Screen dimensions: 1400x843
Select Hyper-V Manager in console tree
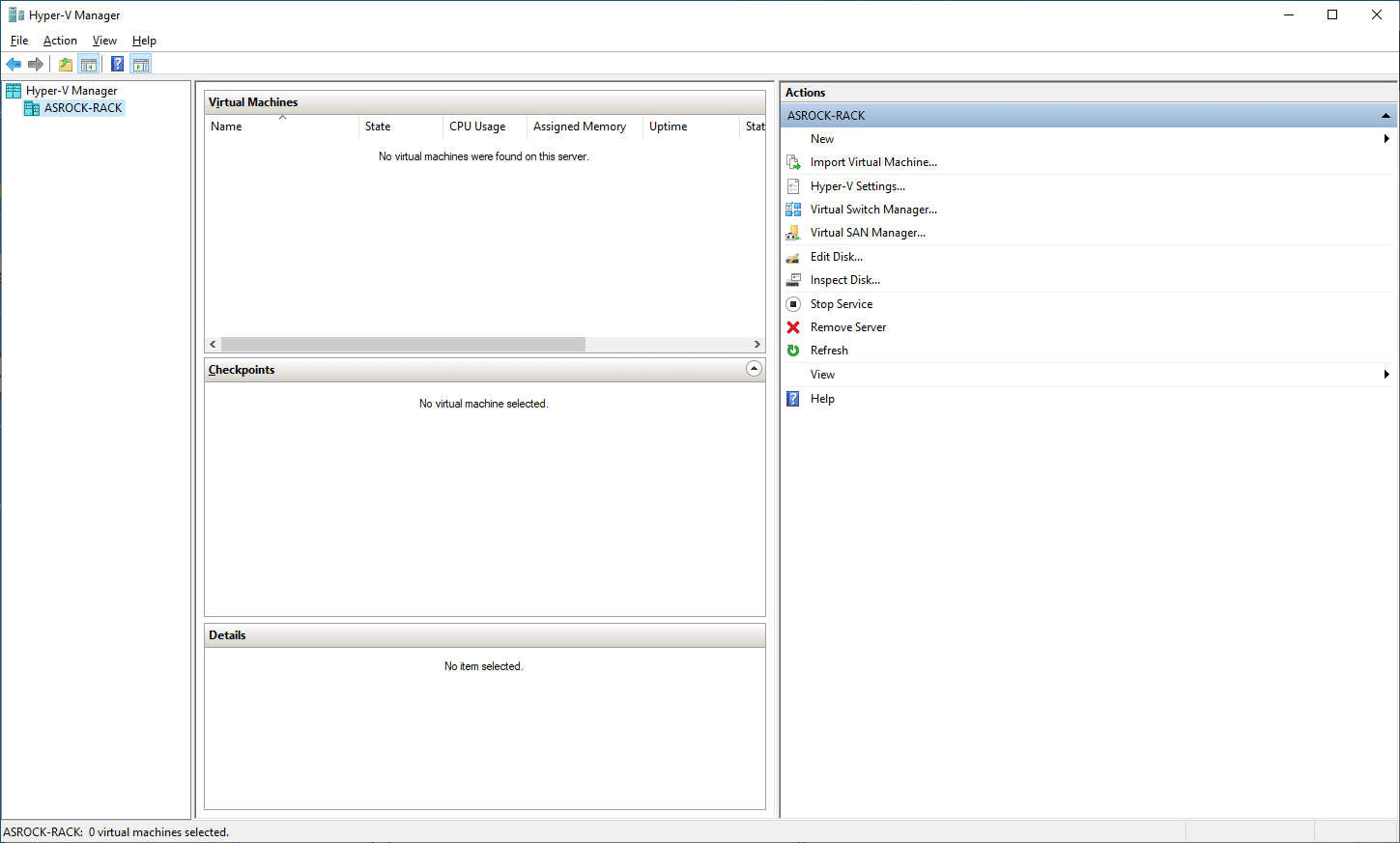(x=71, y=91)
